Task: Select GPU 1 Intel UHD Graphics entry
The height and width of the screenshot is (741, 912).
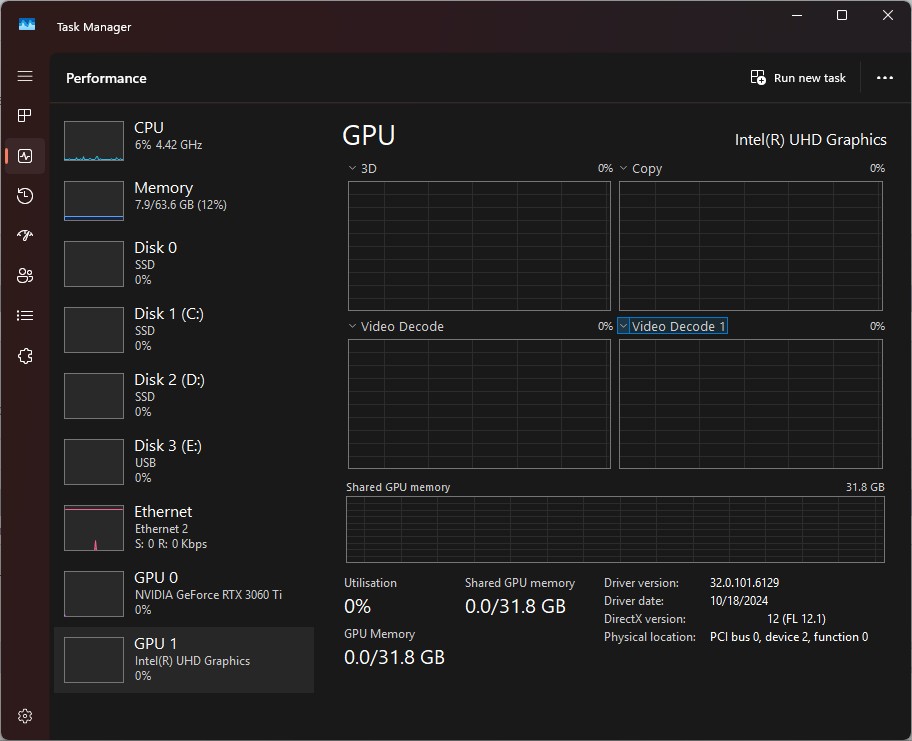Action: click(x=184, y=660)
